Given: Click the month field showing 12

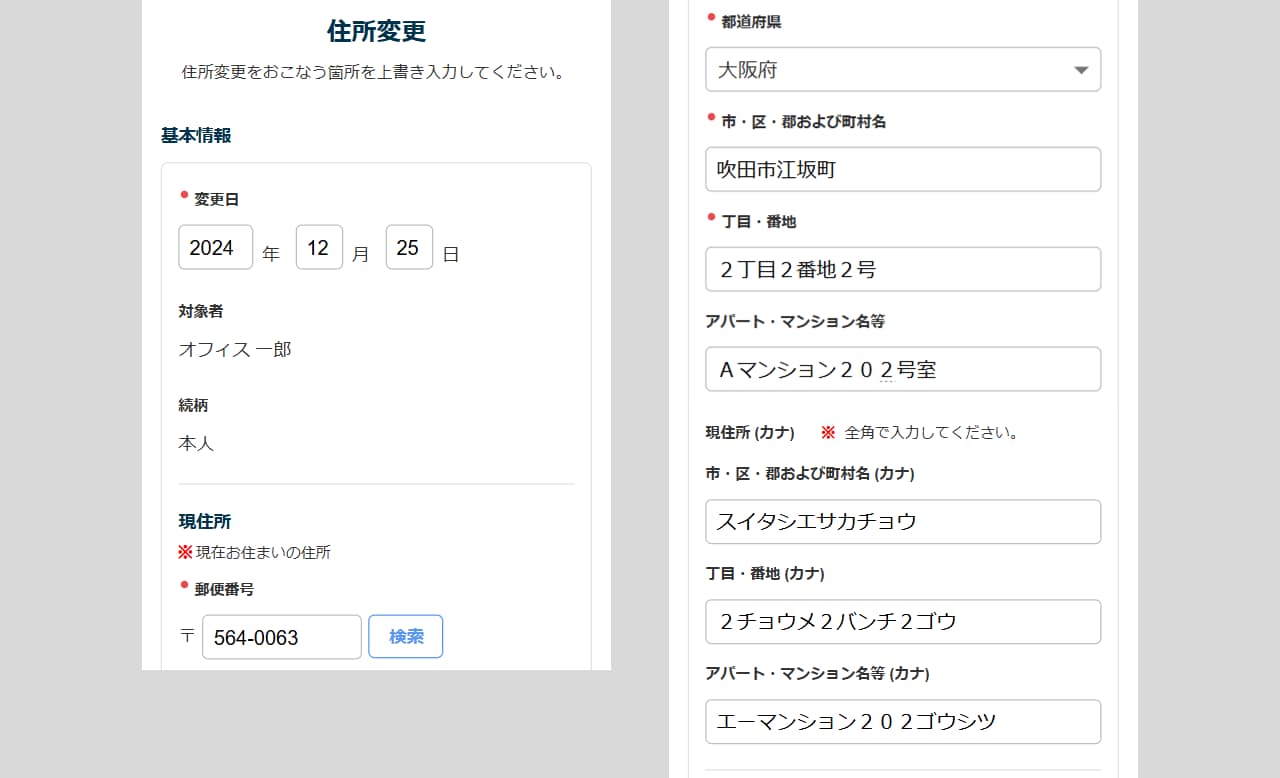Looking at the screenshot, I should point(320,247).
